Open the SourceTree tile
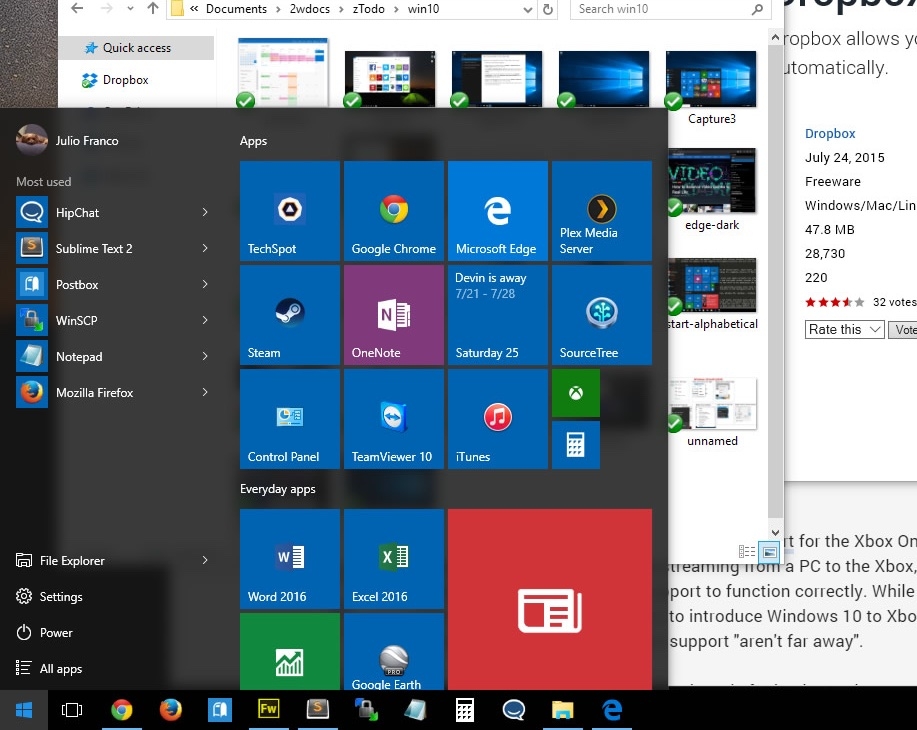Screen dimensions: 917x730 (602, 315)
